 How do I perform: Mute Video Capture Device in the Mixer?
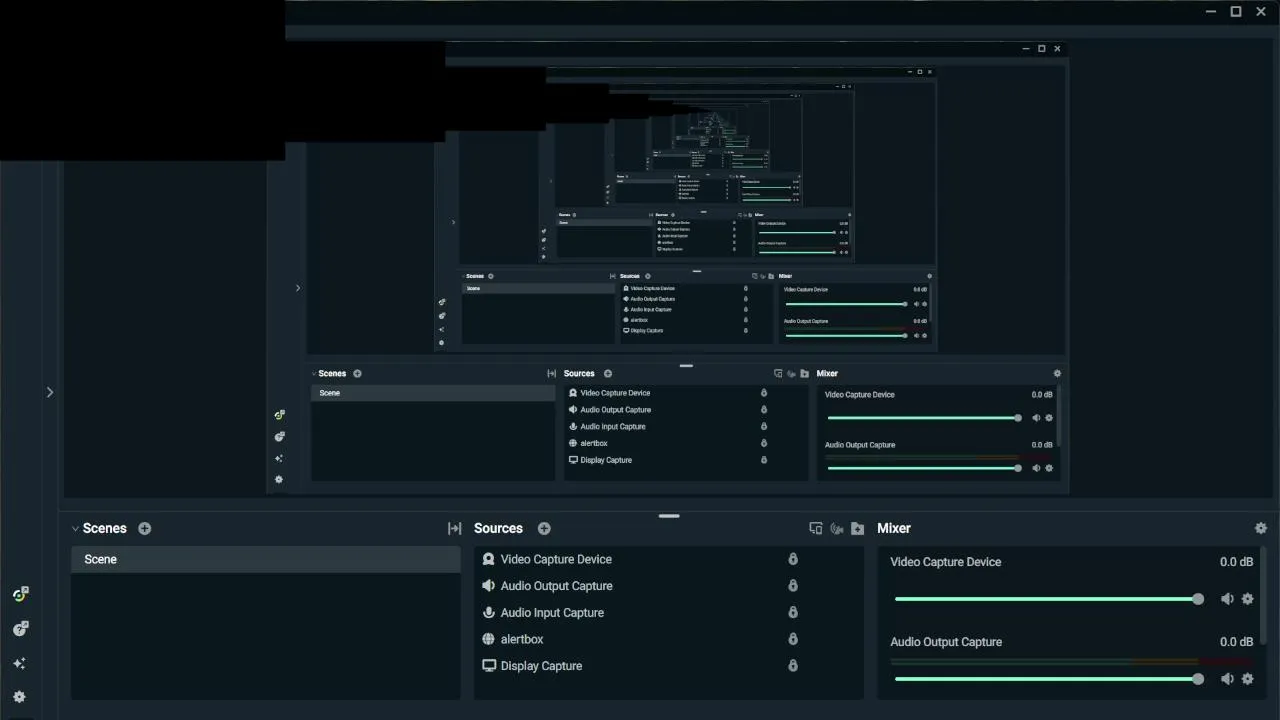pyautogui.click(x=1227, y=599)
